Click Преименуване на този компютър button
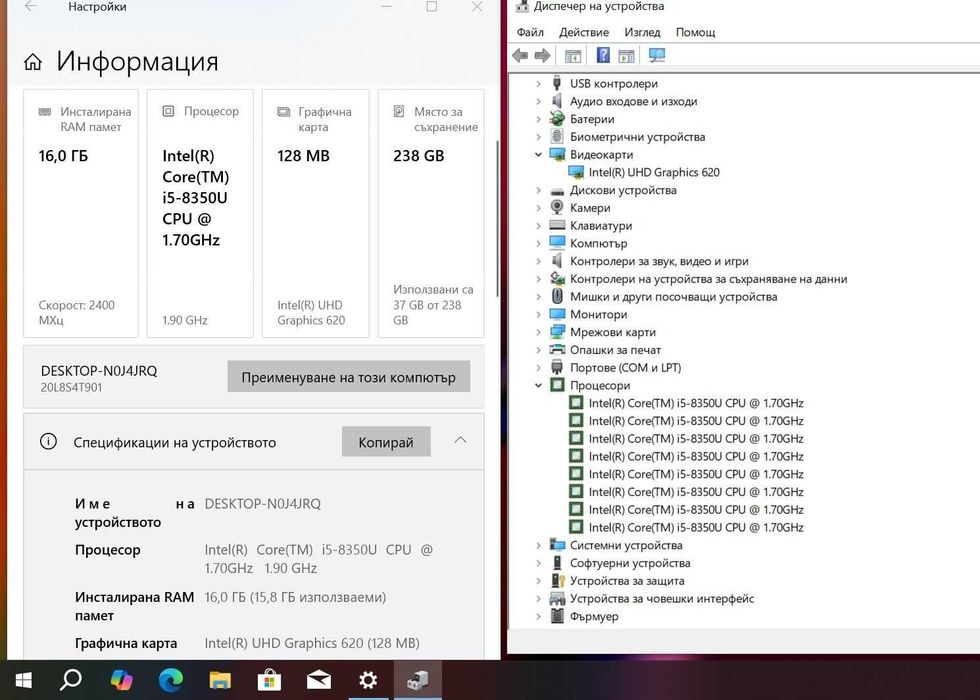This screenshot has width=980, height=700. [x=349, y=377]
